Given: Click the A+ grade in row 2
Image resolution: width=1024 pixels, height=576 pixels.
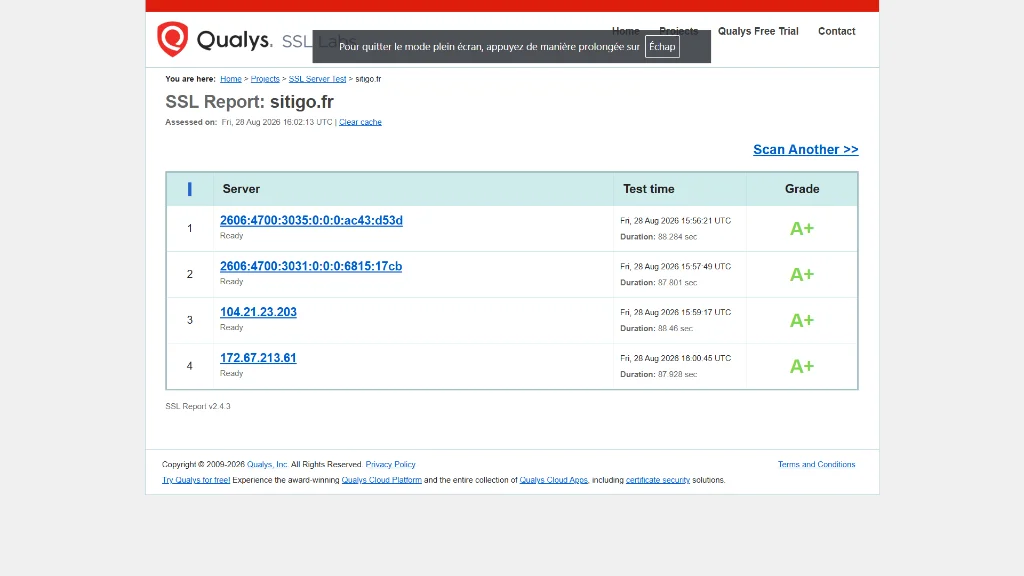Looking at the screenshot, I should 802,274.
